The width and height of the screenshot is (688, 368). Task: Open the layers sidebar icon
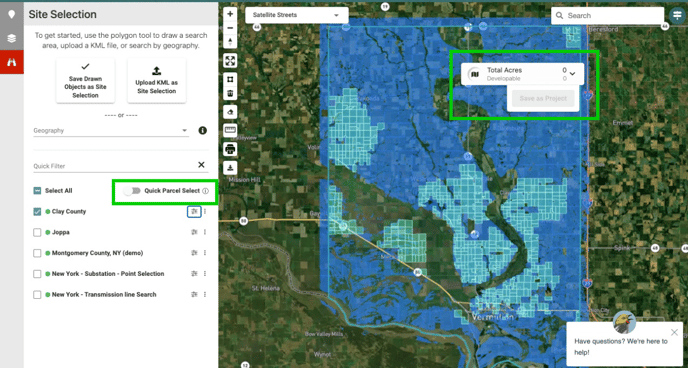pos(12,38)
